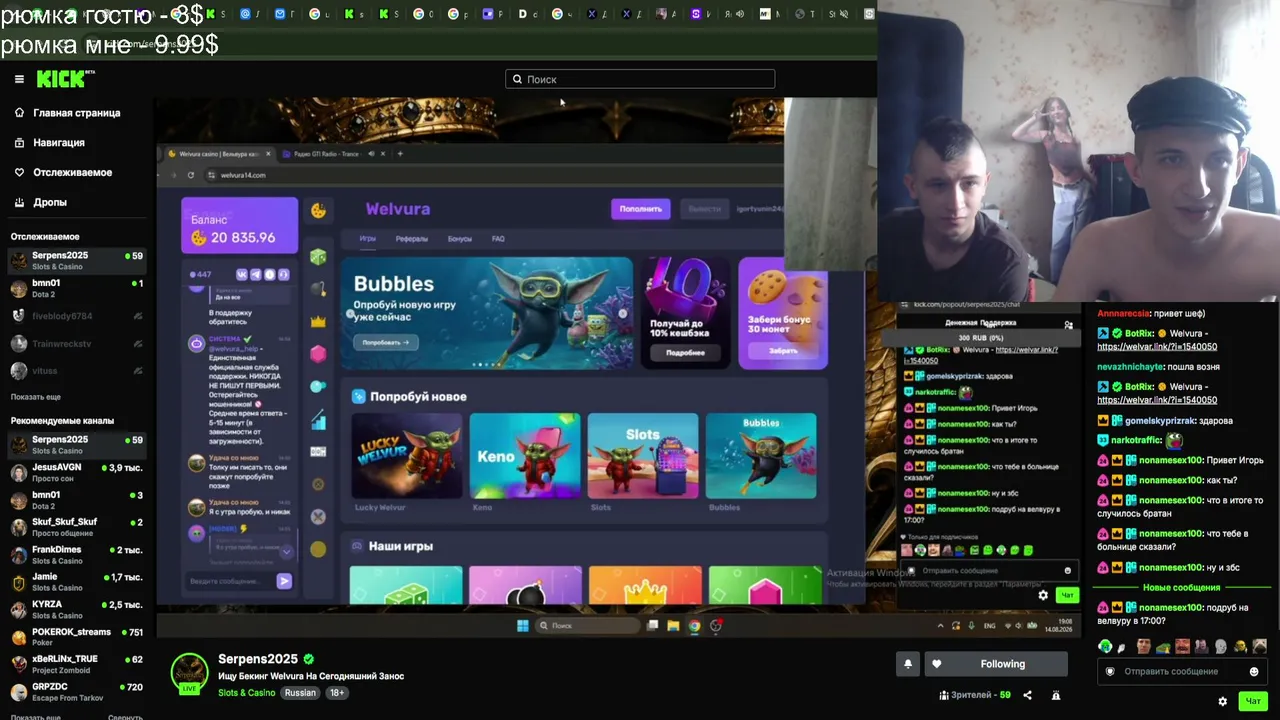Switch to the FAQ tab on Welvura

coord(498,239)
